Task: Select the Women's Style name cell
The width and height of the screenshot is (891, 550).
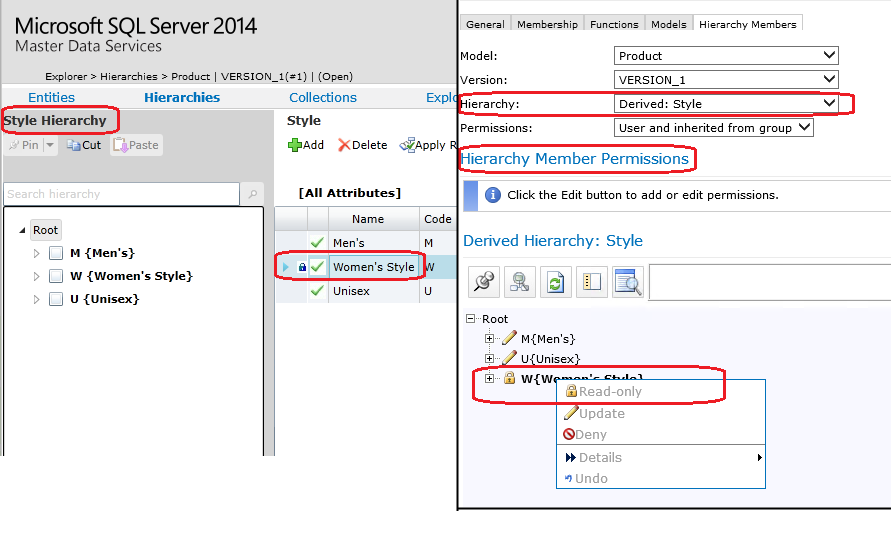Action: (374, 266)
